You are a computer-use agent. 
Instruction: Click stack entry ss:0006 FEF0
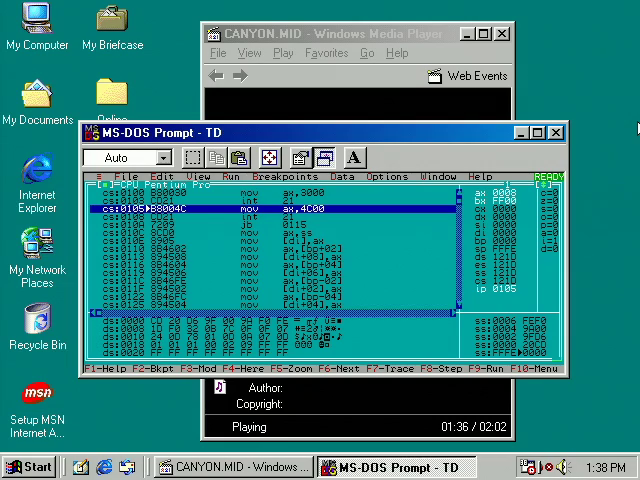click(x=510, y=321)
